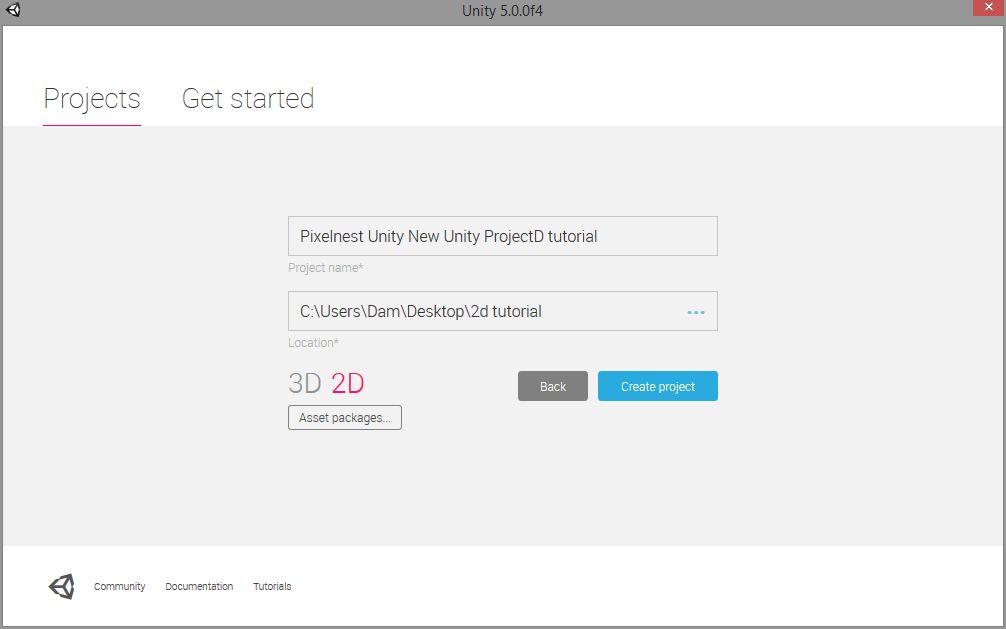Viewport: 1006px width, 629px height.
Task: Open the Get started tab
Action: 248,99
